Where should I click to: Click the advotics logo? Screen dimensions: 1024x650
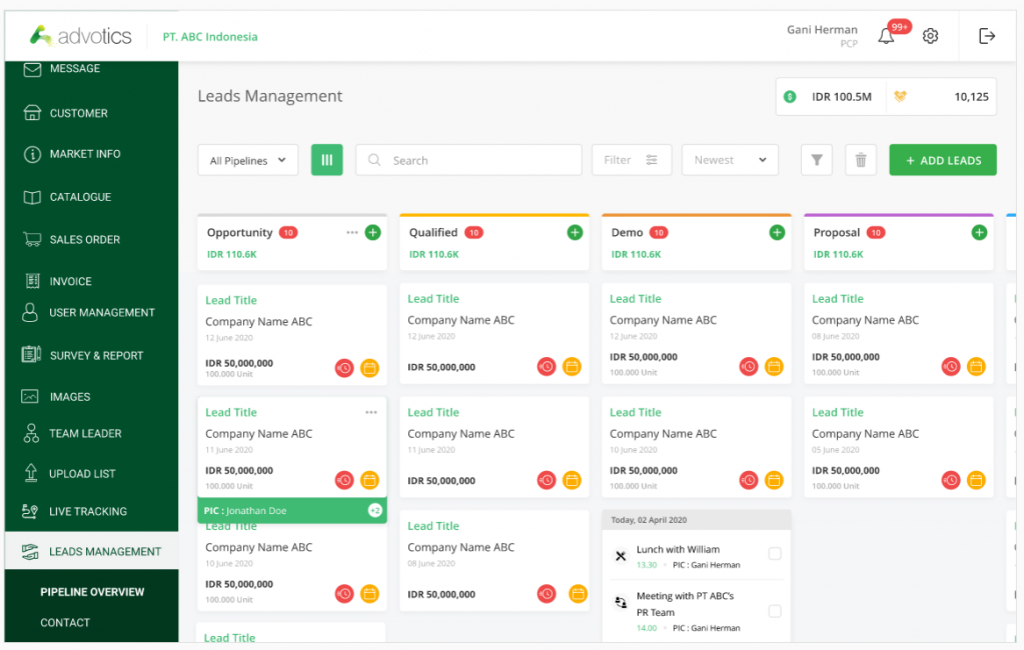81,36
